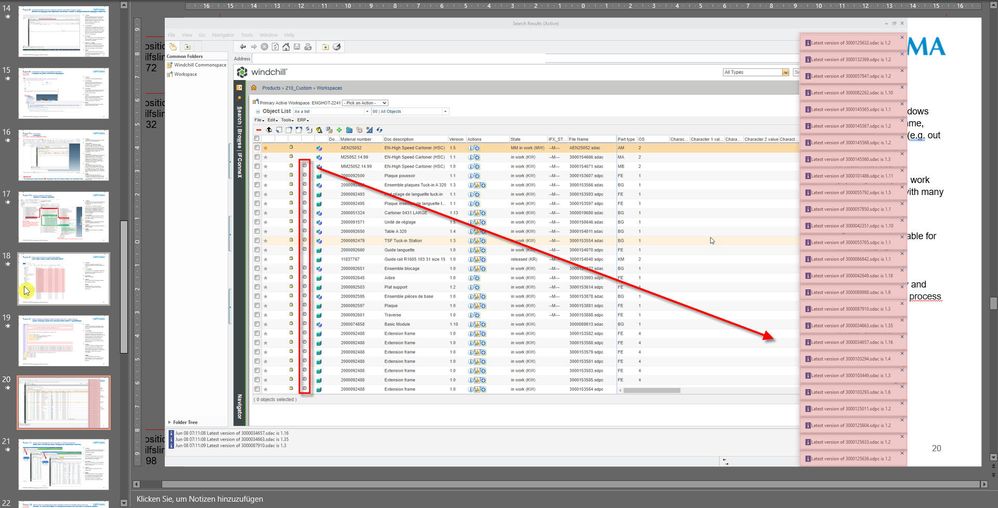Click the green plus add icon in table toolbar
Screen dimensions: 998x508
coord(341,129)
